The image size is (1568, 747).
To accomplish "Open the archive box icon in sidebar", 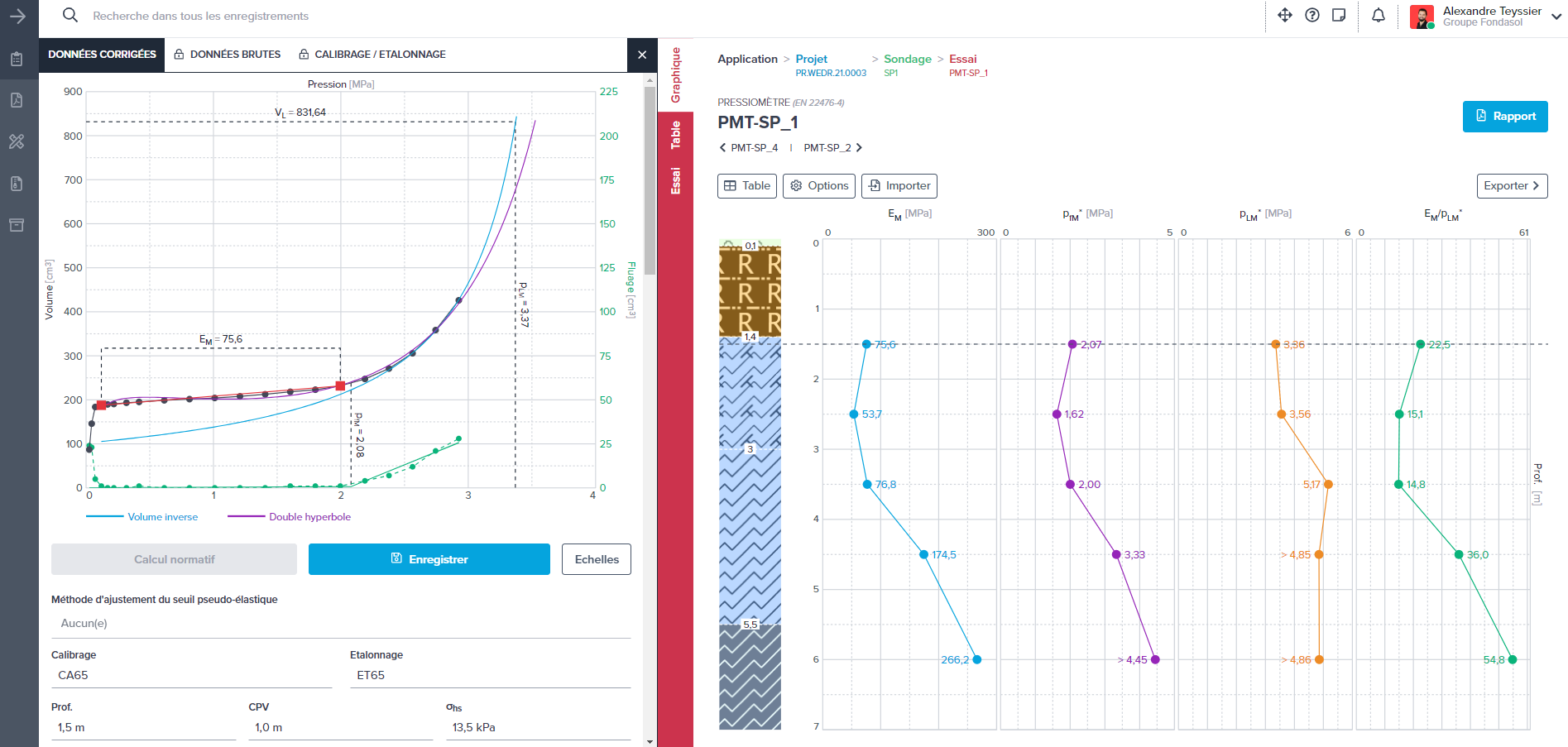I will [x=17, y=225].
